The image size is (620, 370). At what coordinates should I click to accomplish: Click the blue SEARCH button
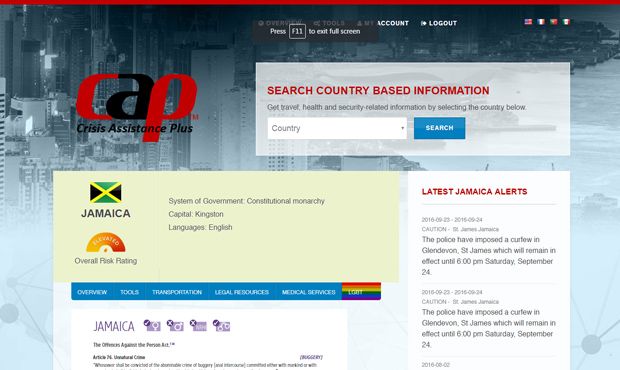click(x=439, y=128)
